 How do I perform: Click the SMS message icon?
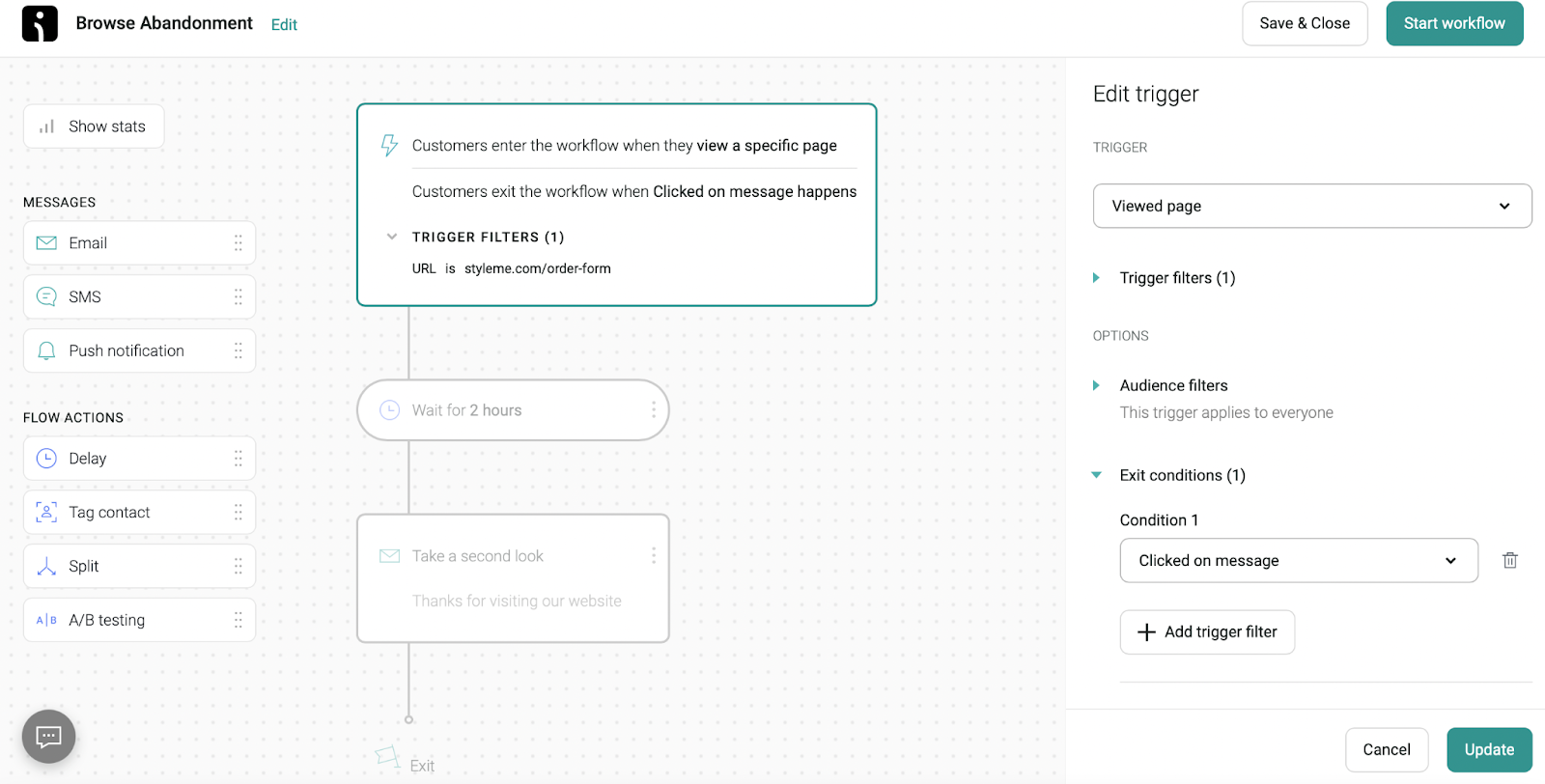pos(45,296)
